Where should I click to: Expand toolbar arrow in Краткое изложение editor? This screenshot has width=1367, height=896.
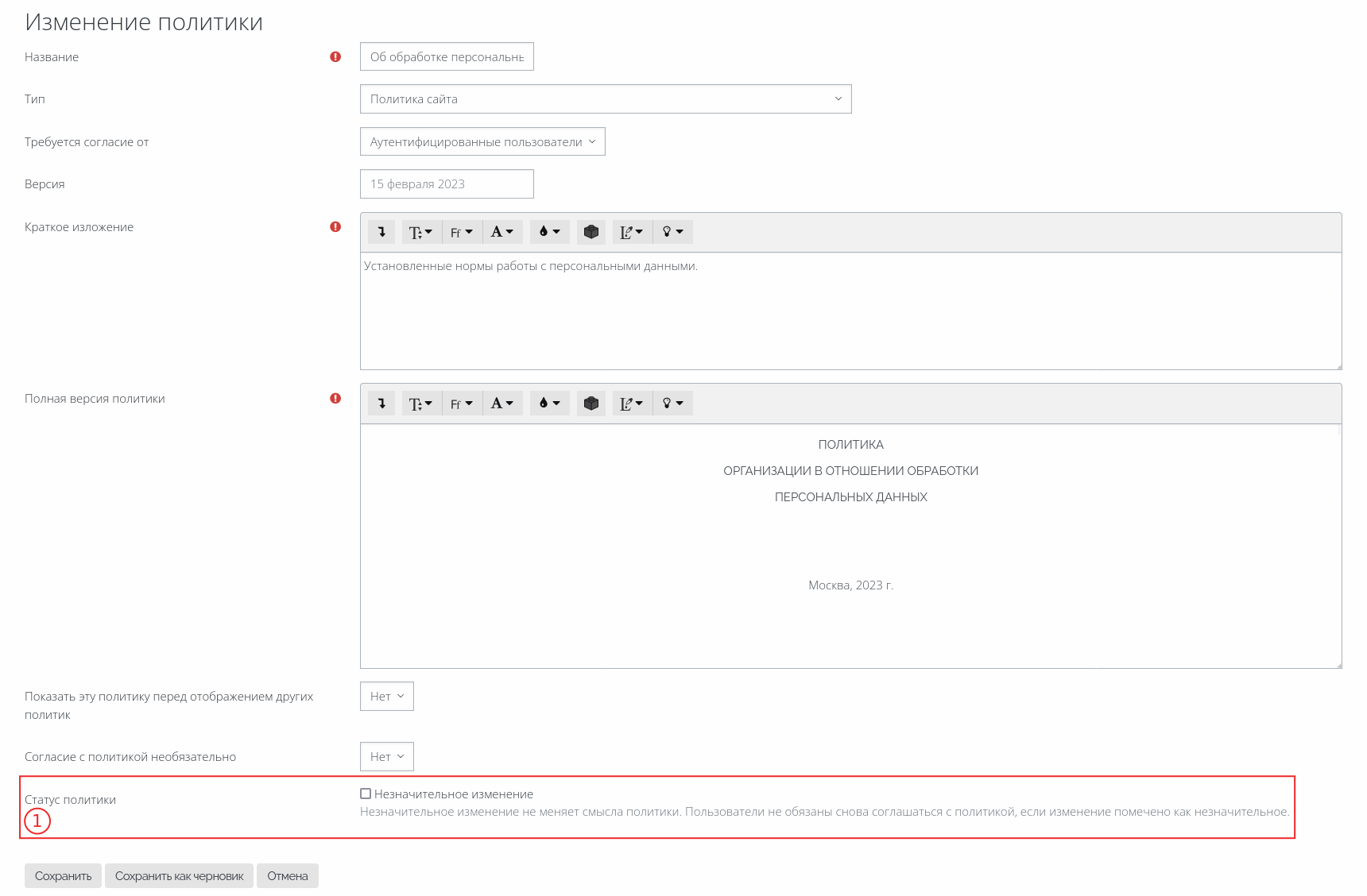point(381,232)
